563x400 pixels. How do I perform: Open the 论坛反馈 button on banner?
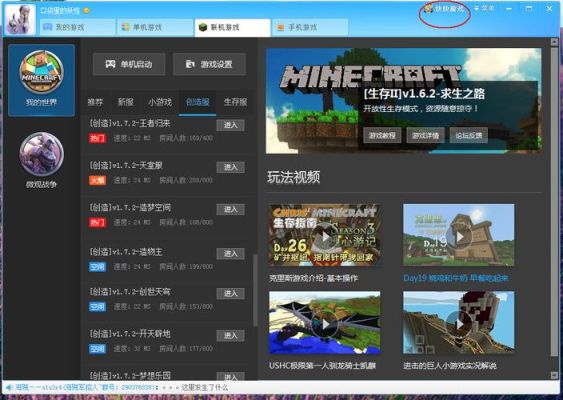(469, 135)
